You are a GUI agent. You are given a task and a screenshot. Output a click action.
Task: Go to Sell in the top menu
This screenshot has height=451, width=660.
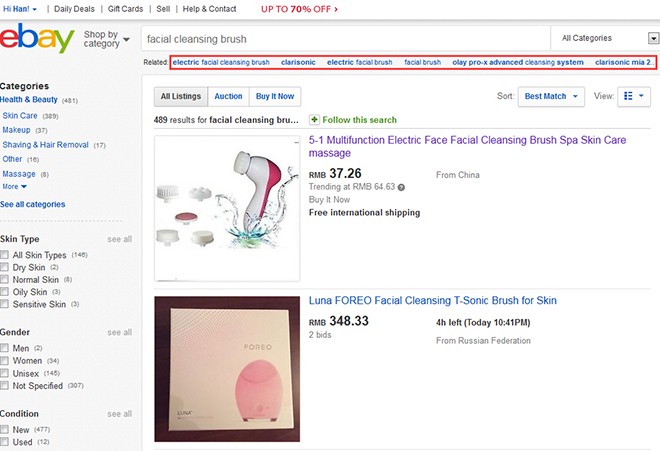click(x=163, y=9)
